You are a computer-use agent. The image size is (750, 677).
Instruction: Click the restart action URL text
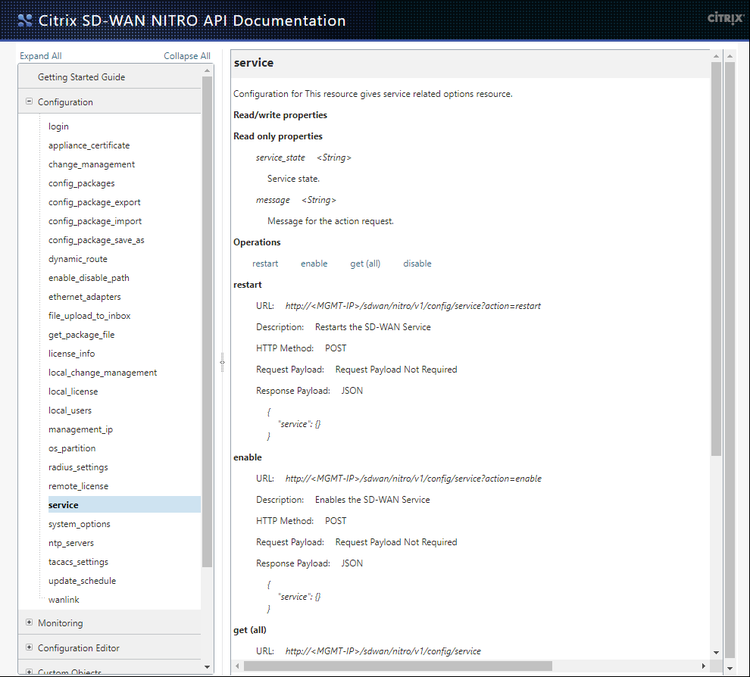(413, 306)
